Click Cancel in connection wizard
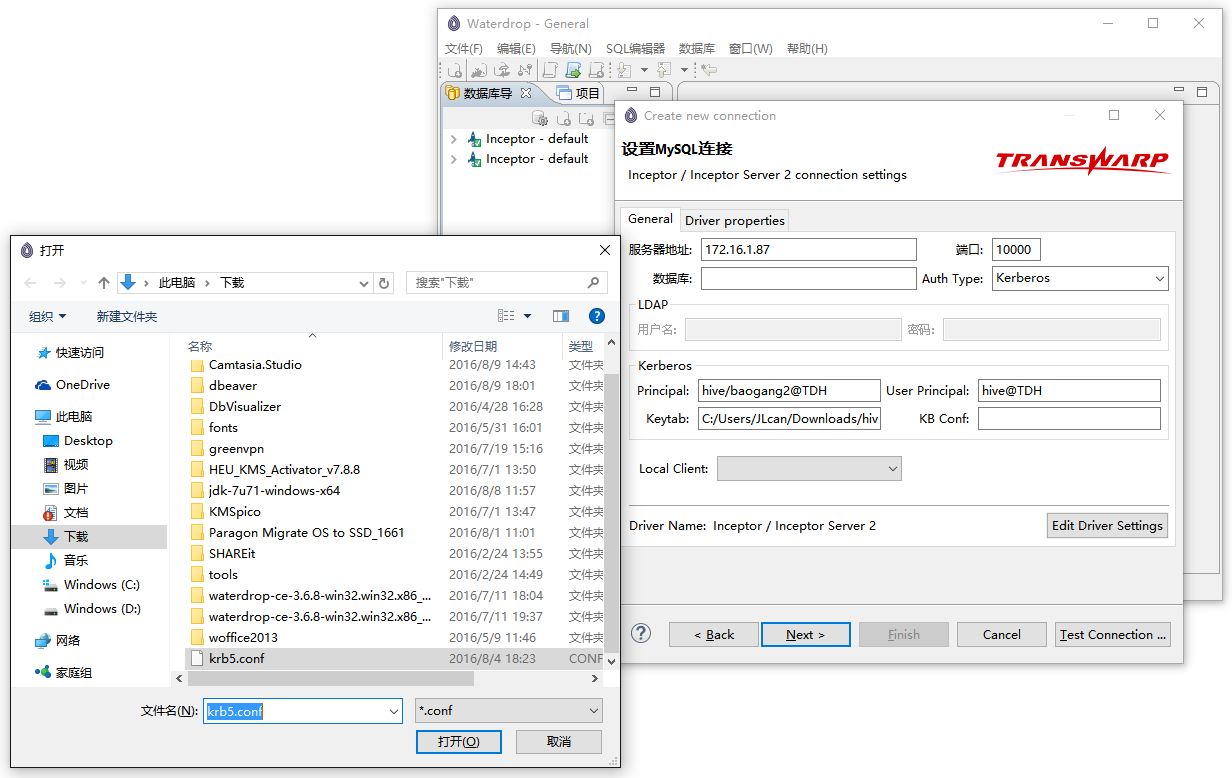The image size is (1232, 778). pyautogui.click(x=1001, y=634)
